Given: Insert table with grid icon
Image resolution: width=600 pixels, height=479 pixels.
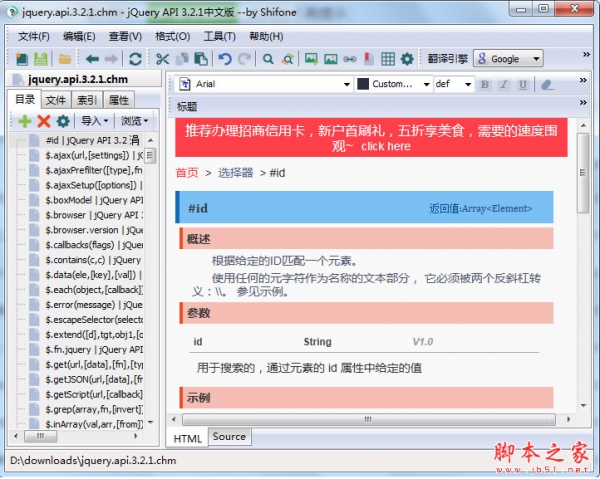Looking at the screenshot, I should 388,59.
